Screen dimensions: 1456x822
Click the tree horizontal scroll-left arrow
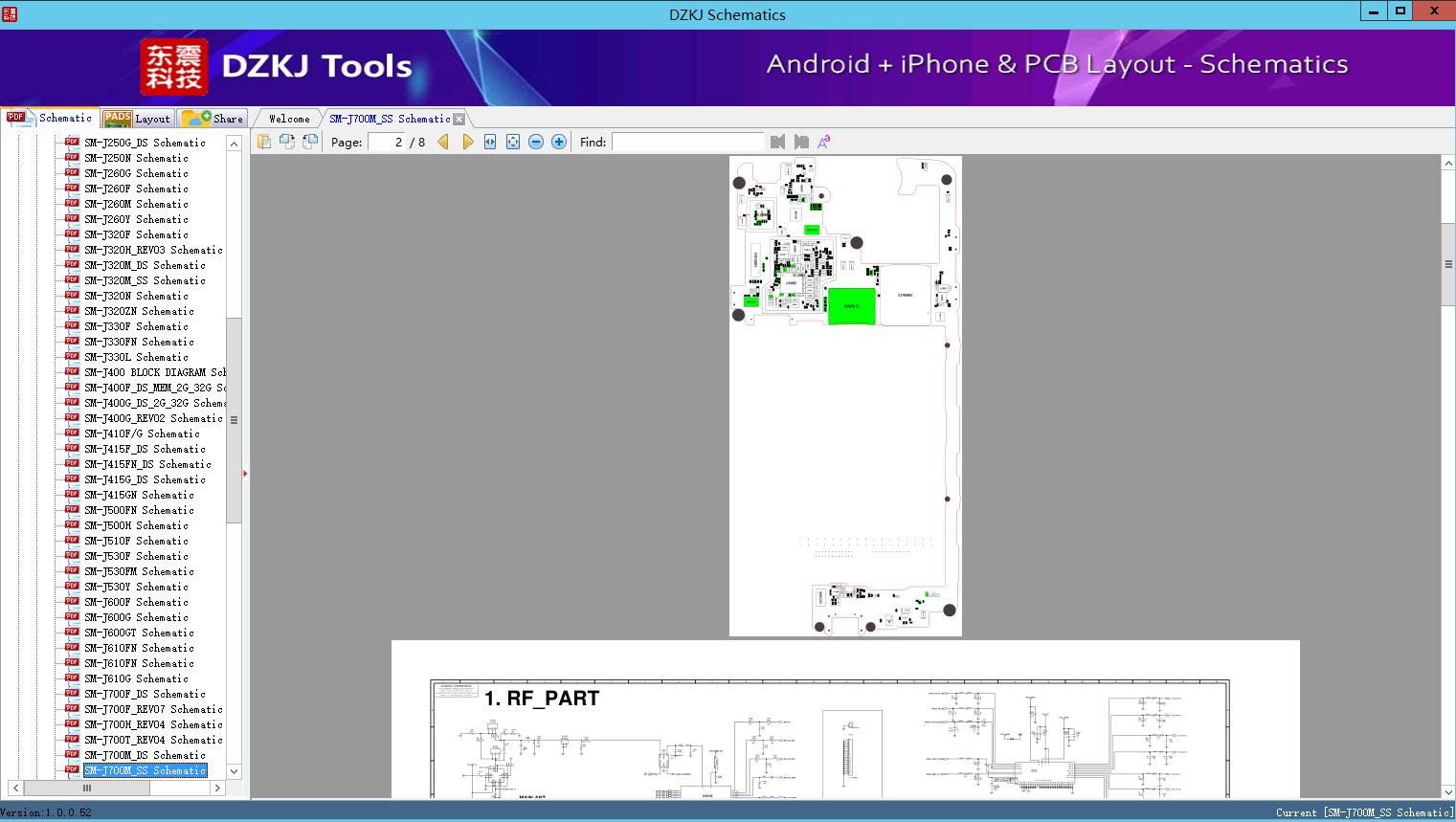(16, 788)
